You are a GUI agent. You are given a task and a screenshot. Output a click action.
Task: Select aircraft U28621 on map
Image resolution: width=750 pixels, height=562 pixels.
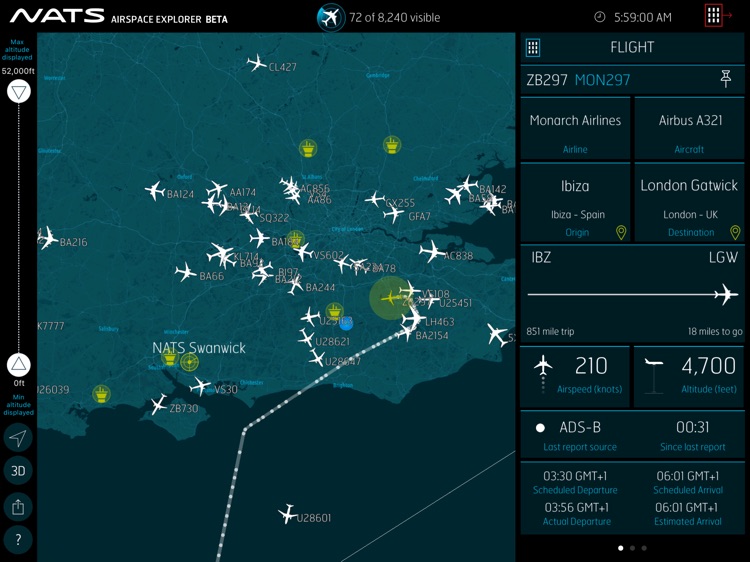[x=306, y=338]
